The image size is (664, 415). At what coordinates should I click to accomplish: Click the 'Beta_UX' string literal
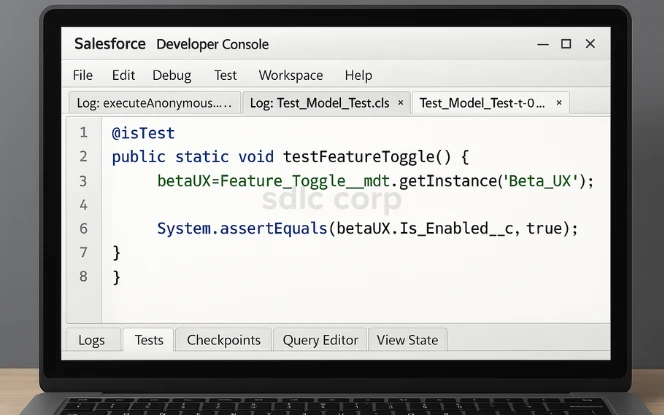540,181
